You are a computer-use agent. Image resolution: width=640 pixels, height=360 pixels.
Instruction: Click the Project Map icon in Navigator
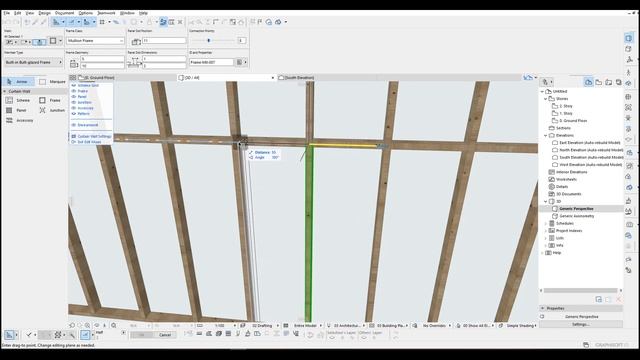588,82
